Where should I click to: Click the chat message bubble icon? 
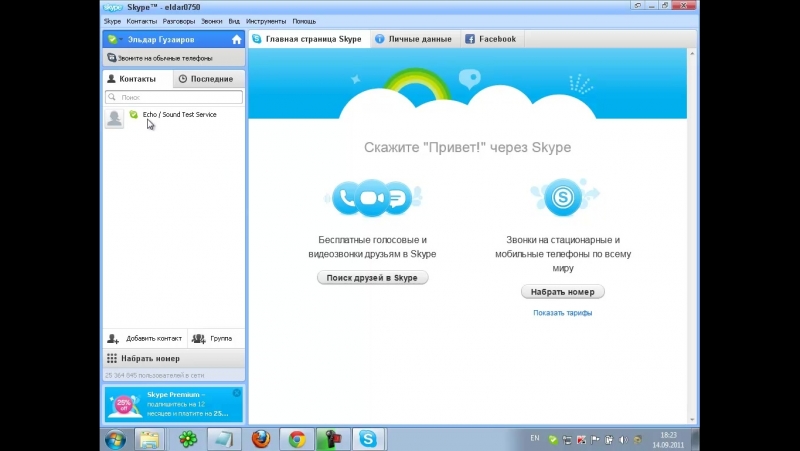click(x=397, y=198)
